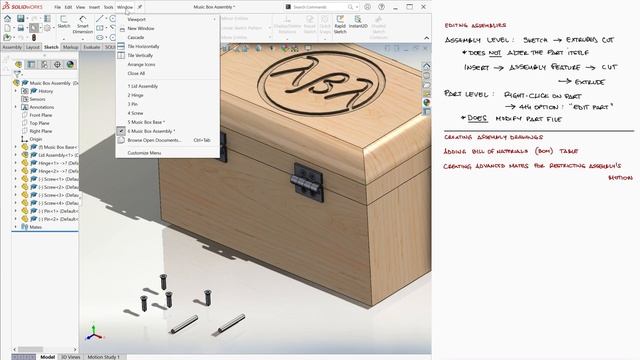The image size is (640, 360).
Task: Open the Appearances sphere icon in the task pane
Action: [427, 102]
